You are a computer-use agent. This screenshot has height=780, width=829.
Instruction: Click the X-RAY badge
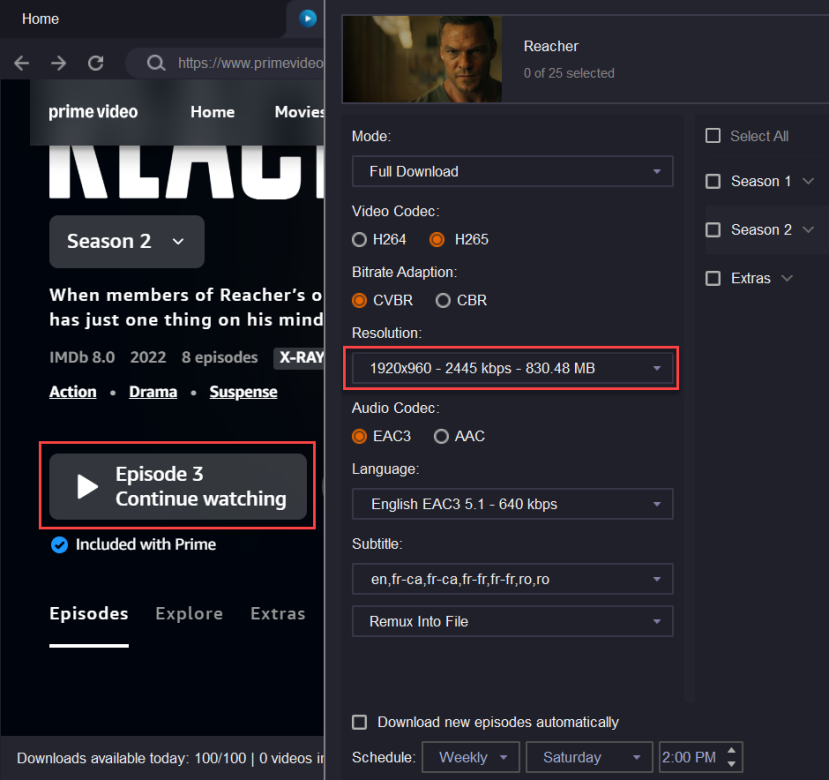click(x=300, y=358)
